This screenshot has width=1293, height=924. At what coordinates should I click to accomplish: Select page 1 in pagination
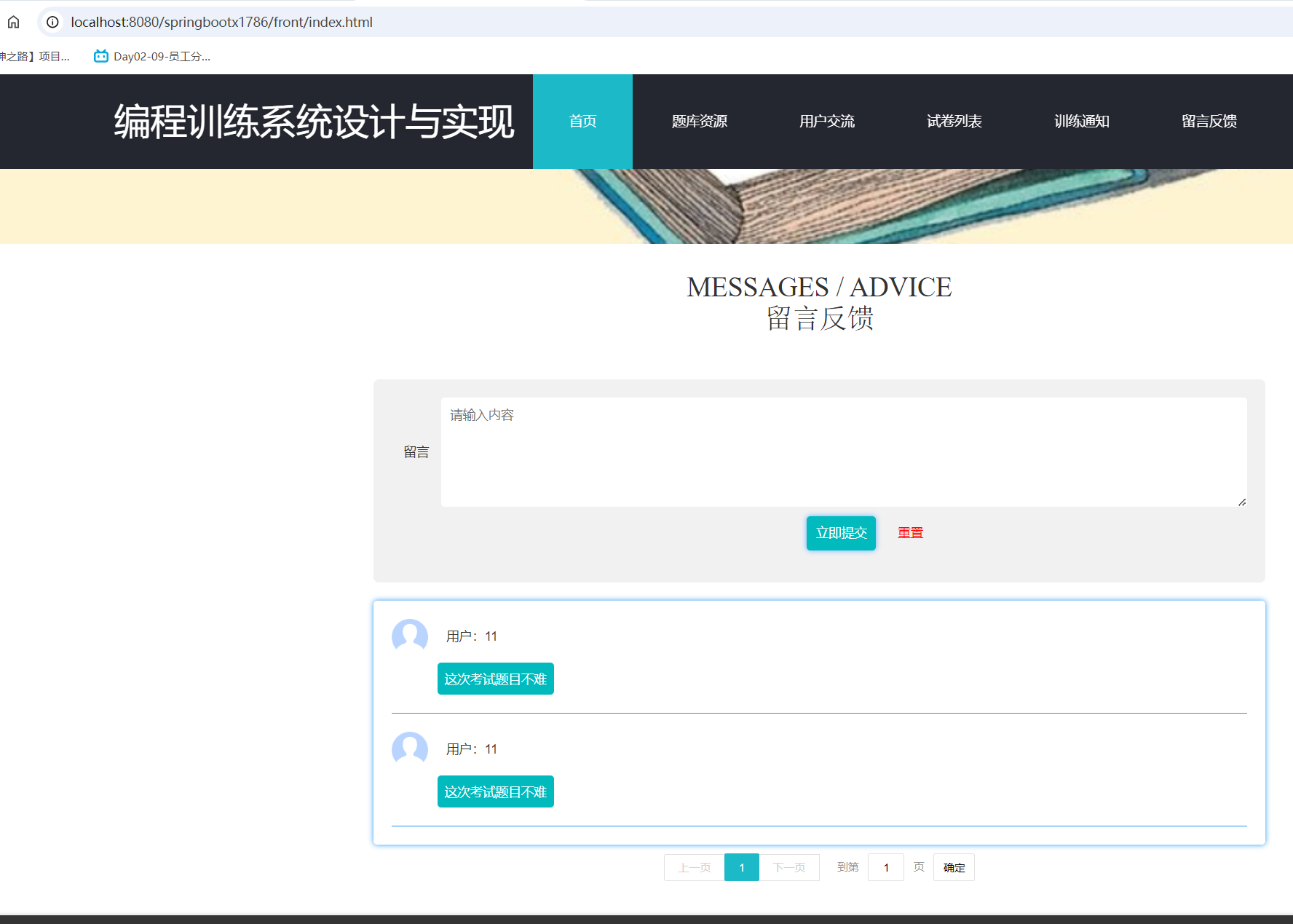742,867
